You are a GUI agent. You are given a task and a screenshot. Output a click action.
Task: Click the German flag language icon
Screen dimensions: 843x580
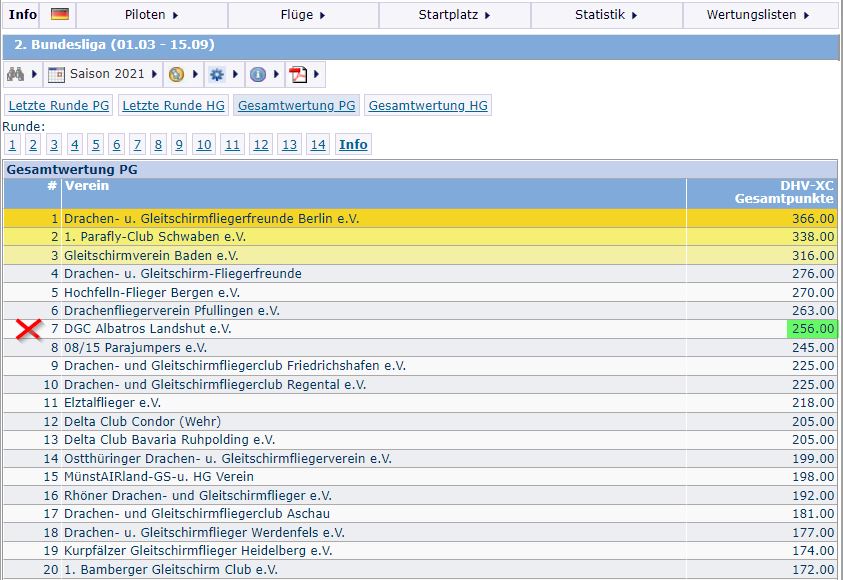tap(60, 14)
